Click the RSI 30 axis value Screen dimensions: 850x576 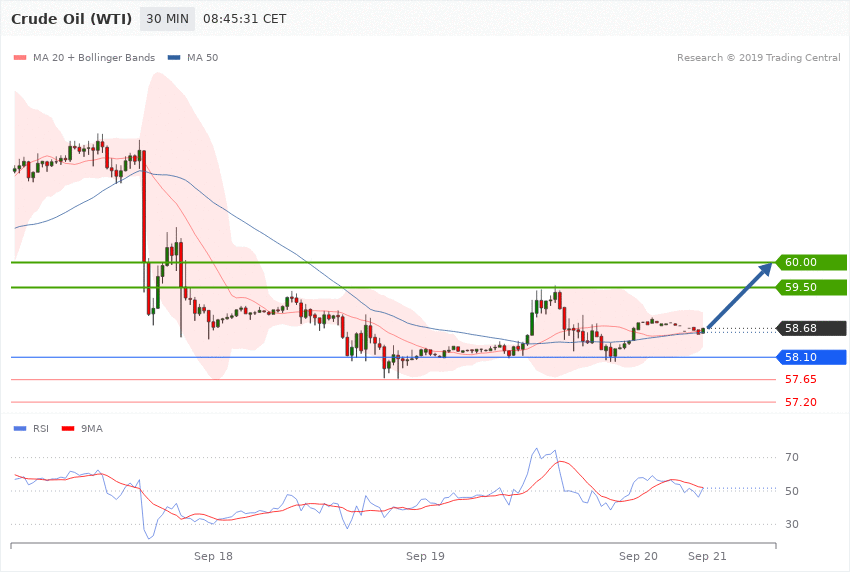coord(791,524)
